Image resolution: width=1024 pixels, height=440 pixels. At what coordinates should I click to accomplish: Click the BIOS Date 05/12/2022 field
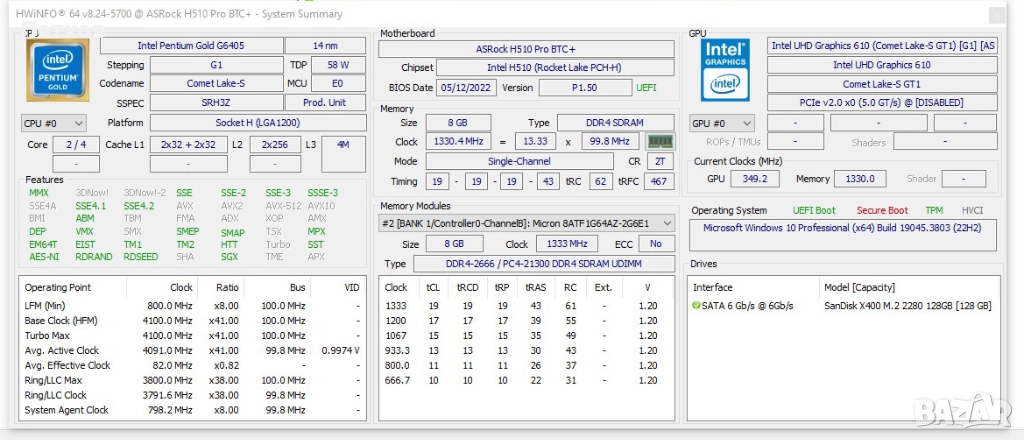tap(466, 88)
